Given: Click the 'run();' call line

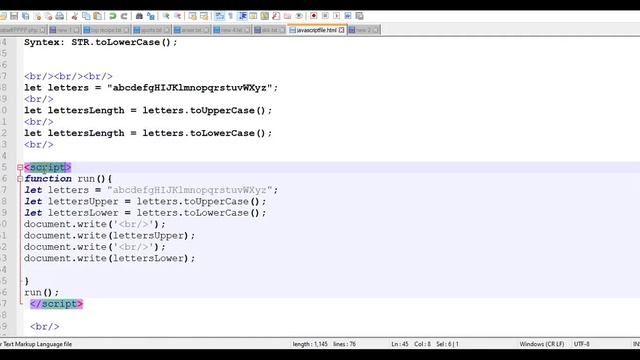Looking at the screenshot, I should (x=41, y=292).
